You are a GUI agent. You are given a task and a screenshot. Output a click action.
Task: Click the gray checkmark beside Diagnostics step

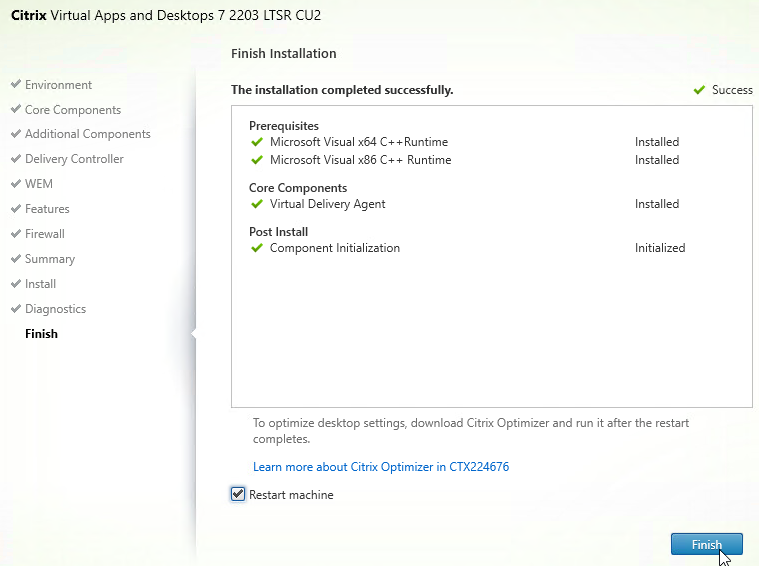pos(16,308)
